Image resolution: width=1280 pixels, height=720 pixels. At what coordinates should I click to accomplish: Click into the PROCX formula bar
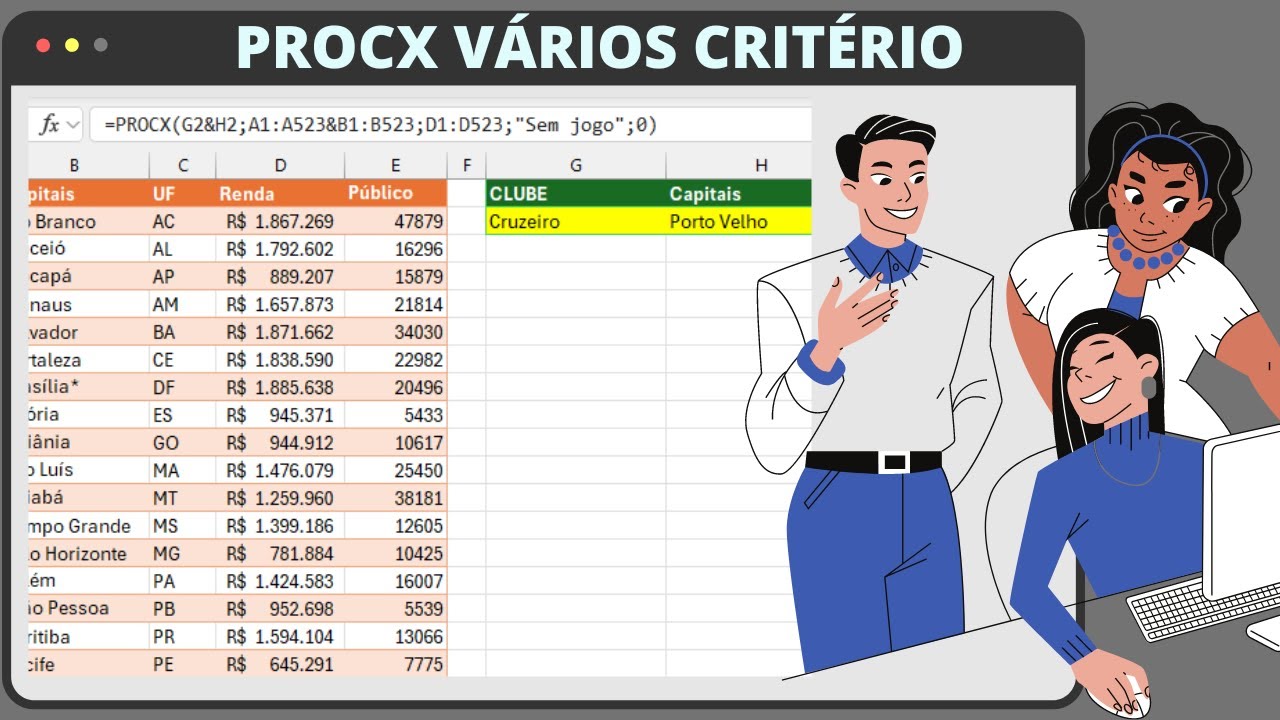(x=450, y=125)
